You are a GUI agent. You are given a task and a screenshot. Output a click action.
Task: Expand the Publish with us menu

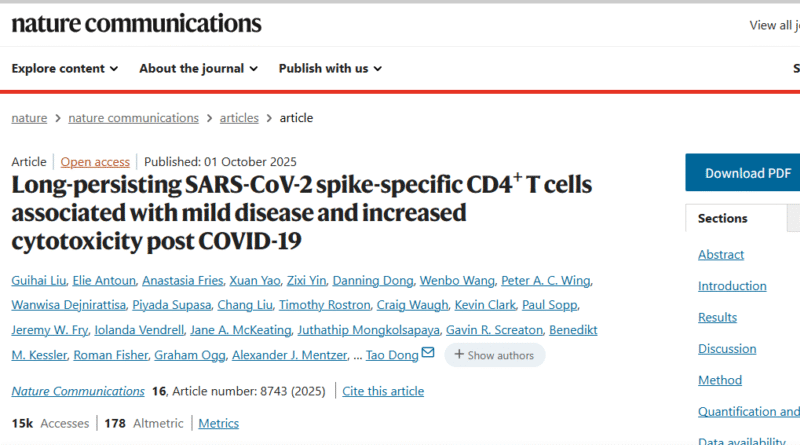coord(330,68)
